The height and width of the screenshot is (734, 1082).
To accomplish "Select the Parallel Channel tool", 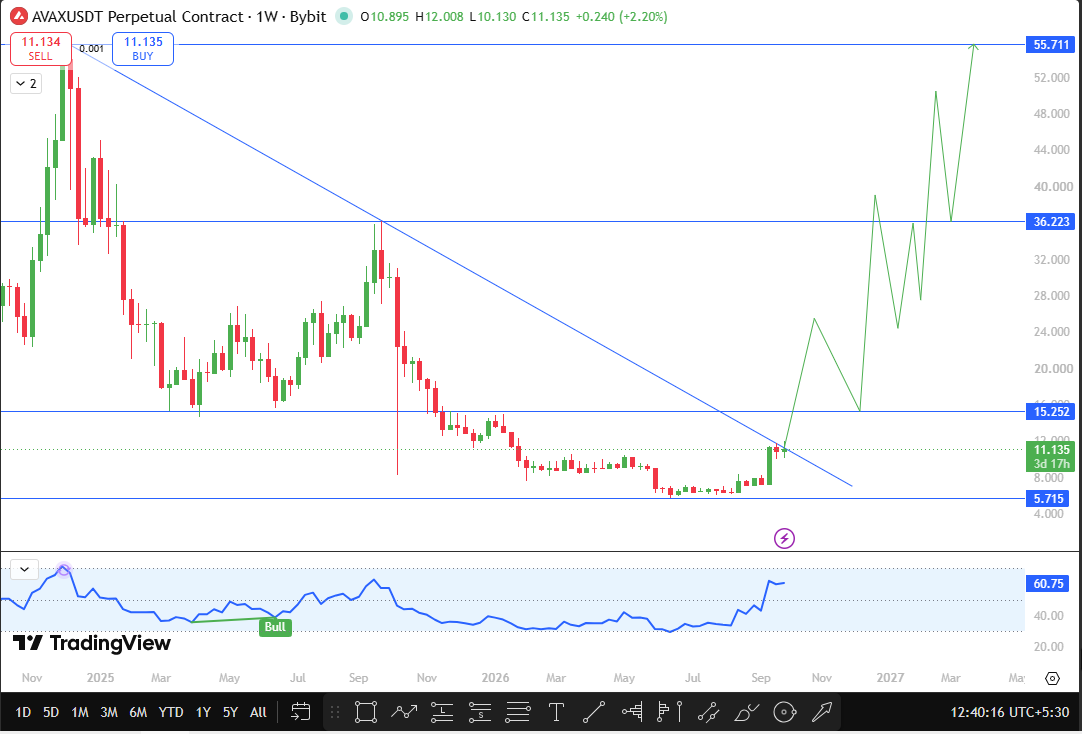I will [708, 712].
